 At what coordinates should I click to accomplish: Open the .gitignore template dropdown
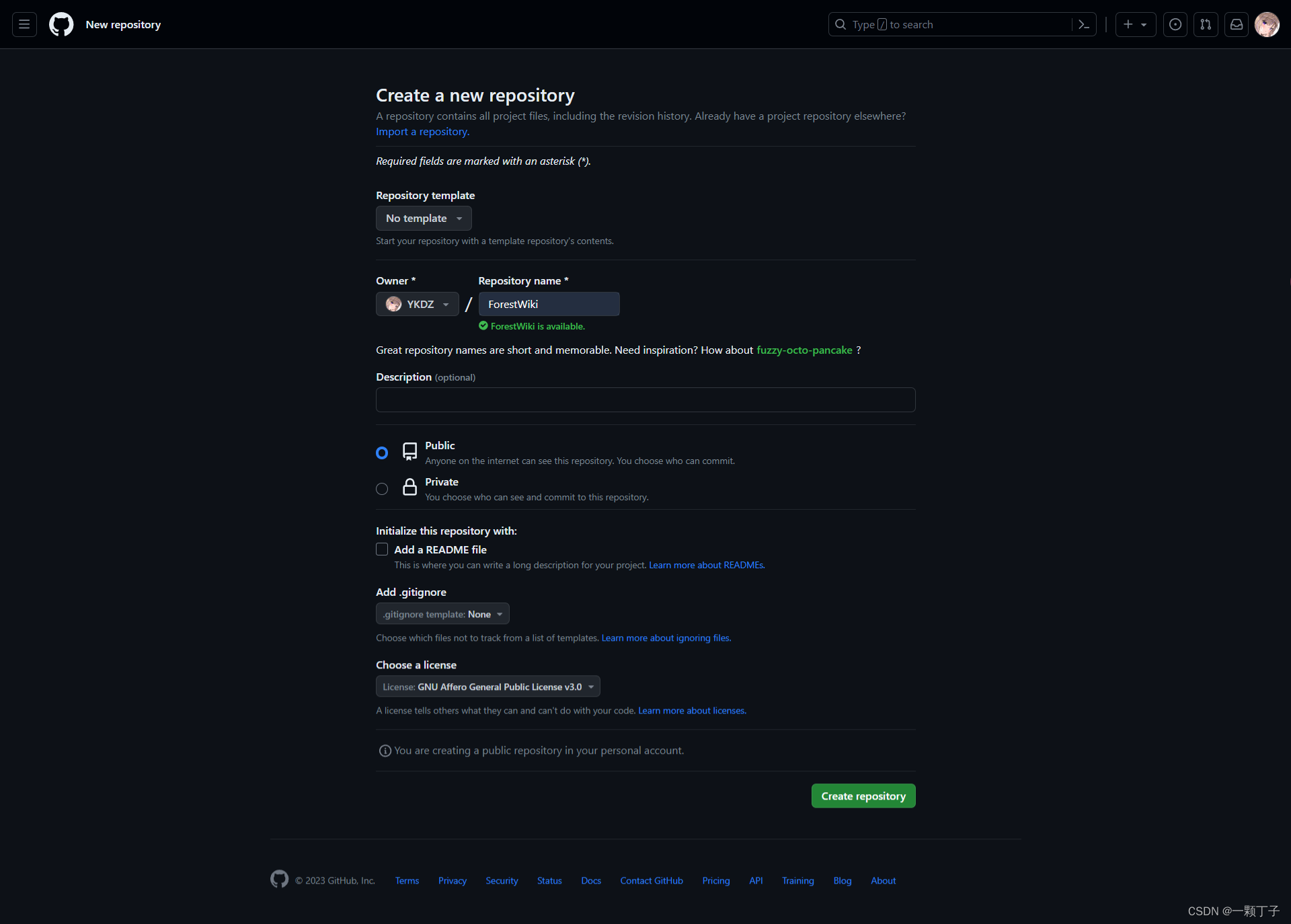(442, 614)
